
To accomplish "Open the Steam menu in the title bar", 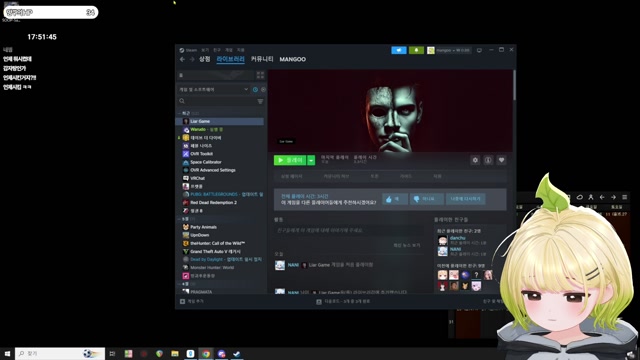I will [188, 50].
